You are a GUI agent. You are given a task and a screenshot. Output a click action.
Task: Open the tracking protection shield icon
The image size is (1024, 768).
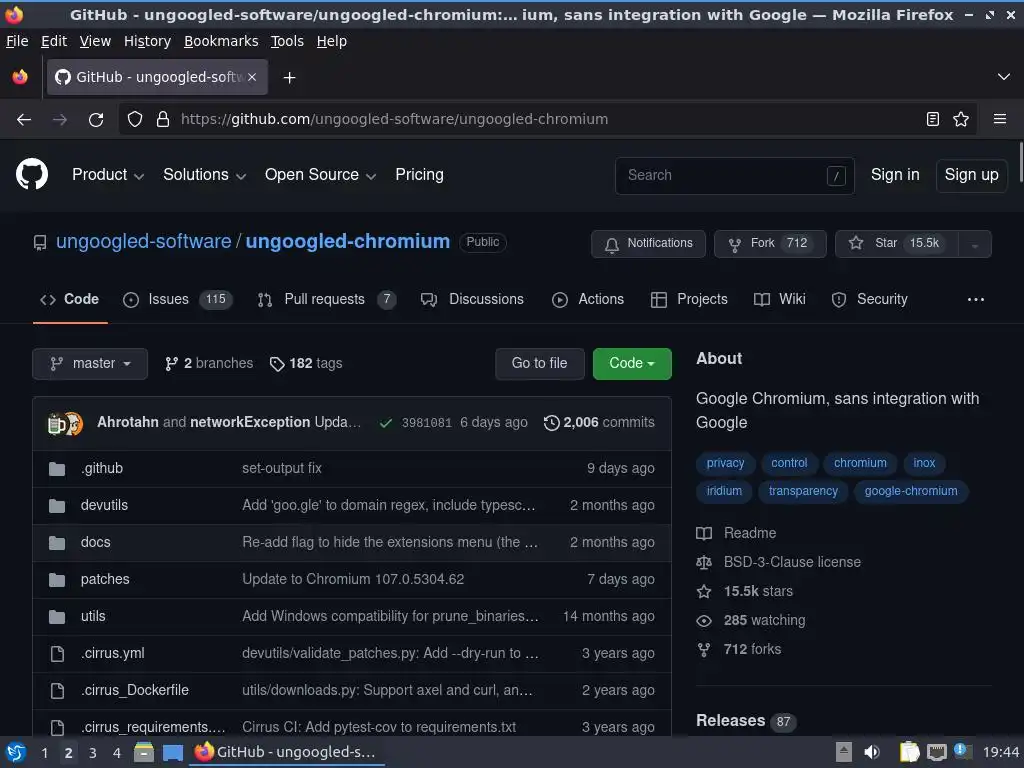point(135,119)
